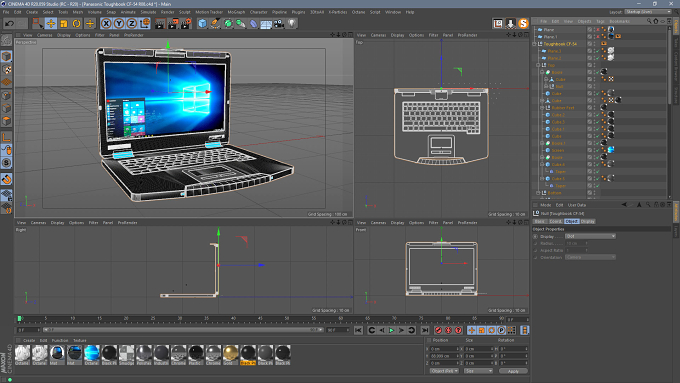Open the Display dropdown set to Dot
Image resolution: width=680 pixels, height=383 pixels.
[x=590, y=236]
